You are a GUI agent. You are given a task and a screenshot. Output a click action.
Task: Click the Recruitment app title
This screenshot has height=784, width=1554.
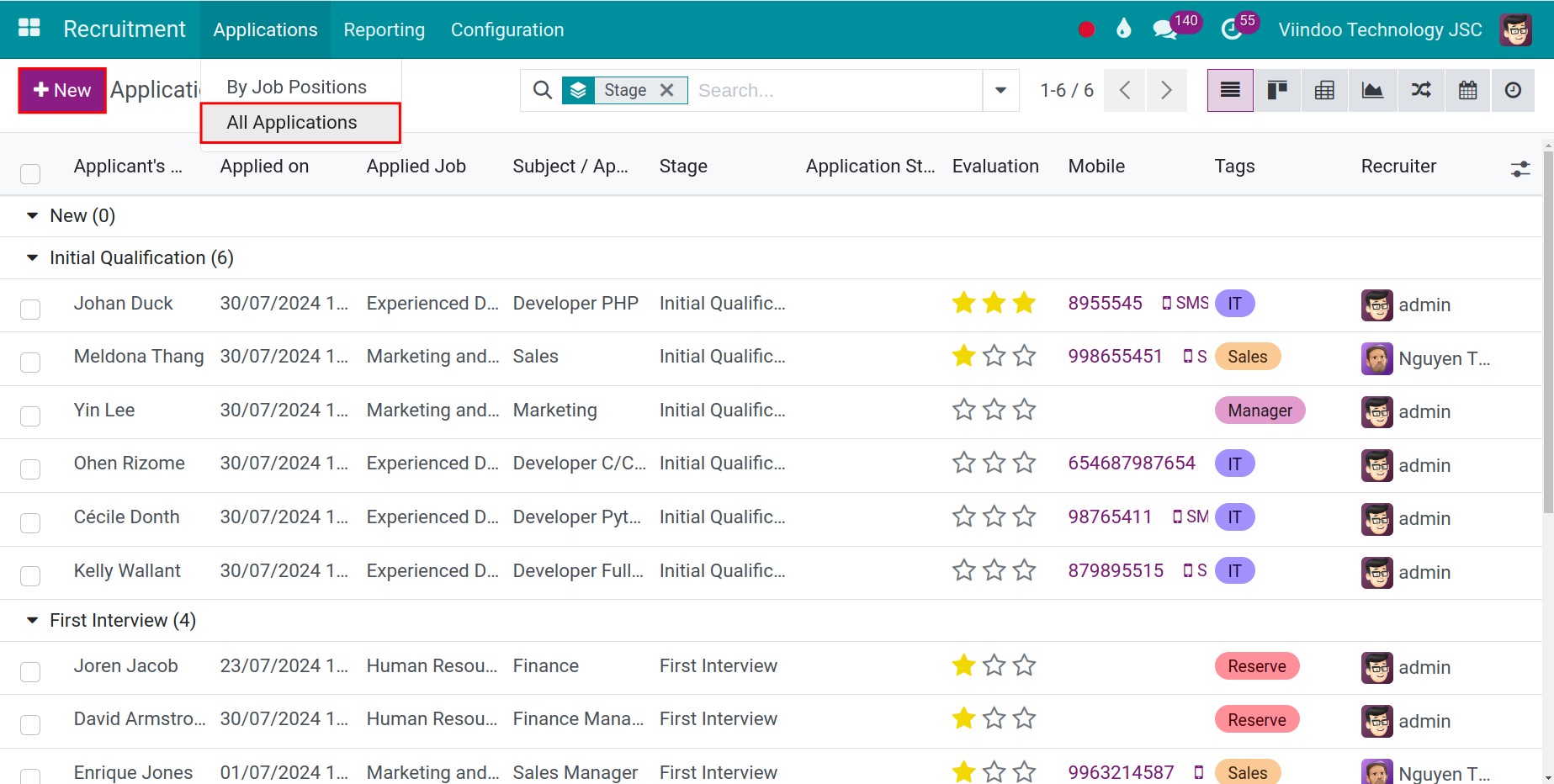click(x=125, y=29)
